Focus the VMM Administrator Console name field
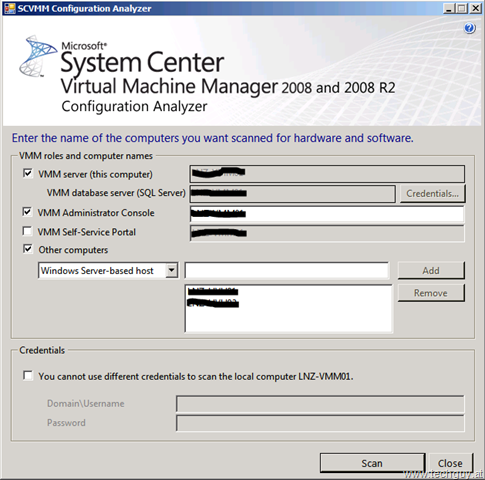 coord(327,214)
